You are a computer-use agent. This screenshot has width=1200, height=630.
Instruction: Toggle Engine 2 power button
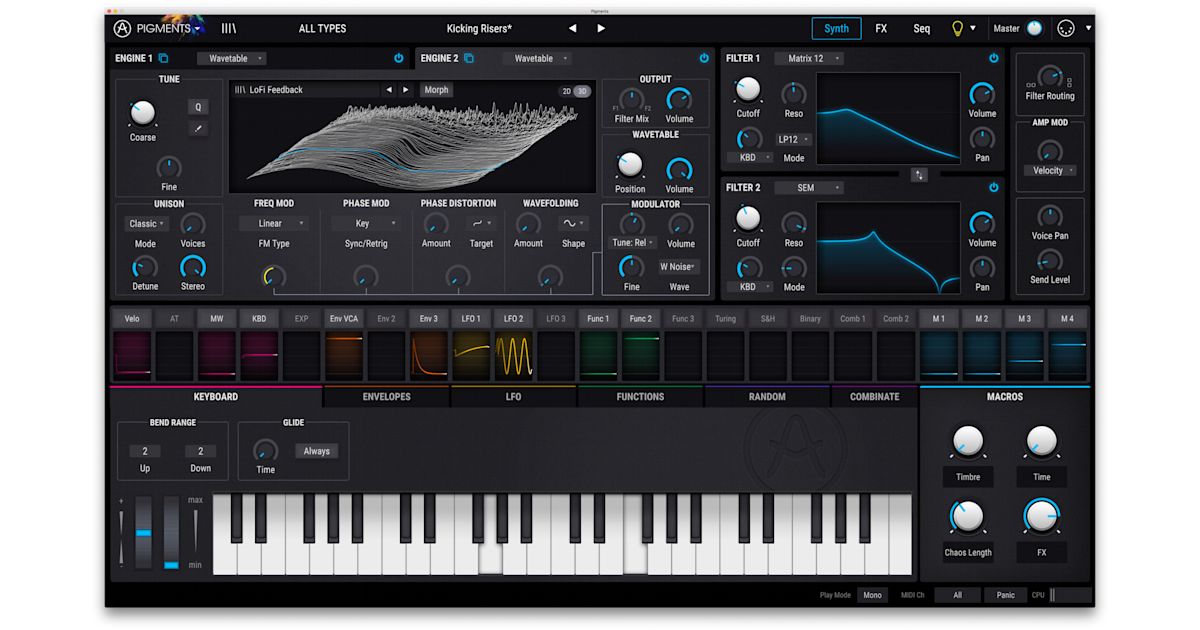point(704,58)
